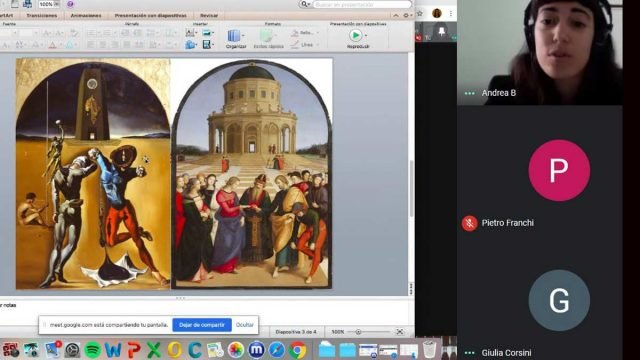
Task: Expand the Relleno dropdown arrow
Action: (x=318, y=33)
